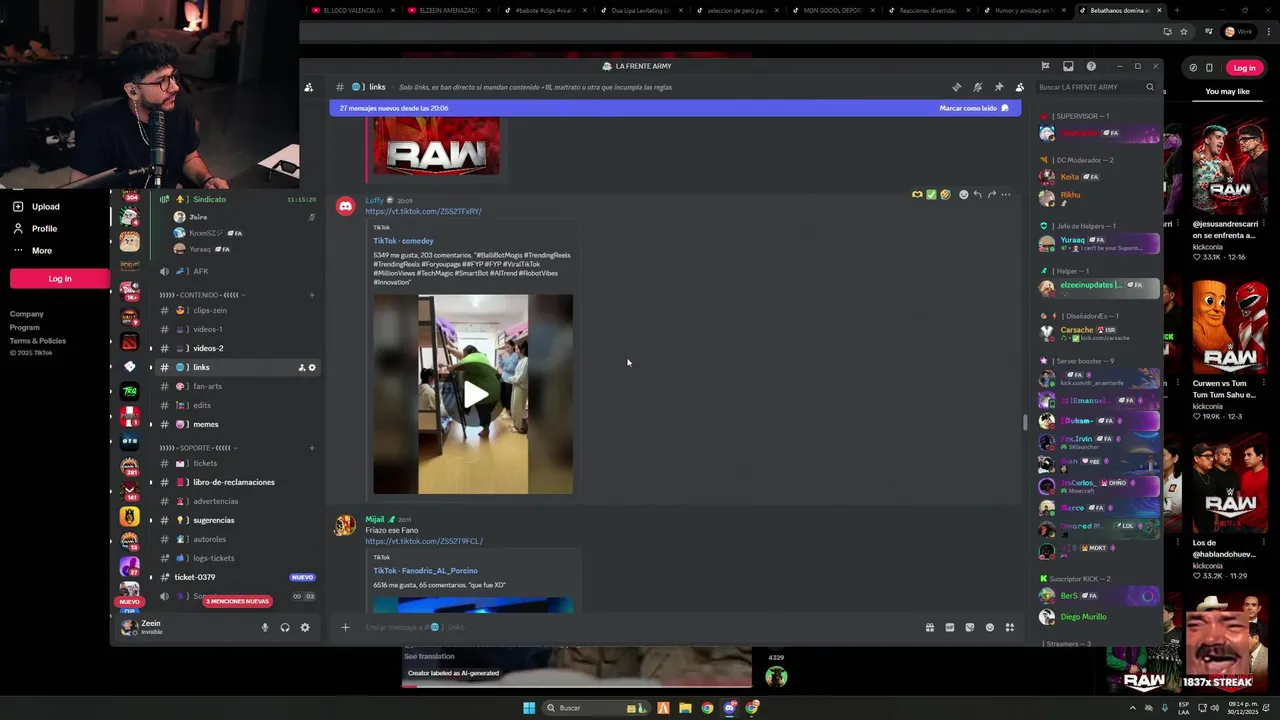This screenshot has height=720, width=1280.
Task: Open Windows Start button
Action: coord(529,708)
